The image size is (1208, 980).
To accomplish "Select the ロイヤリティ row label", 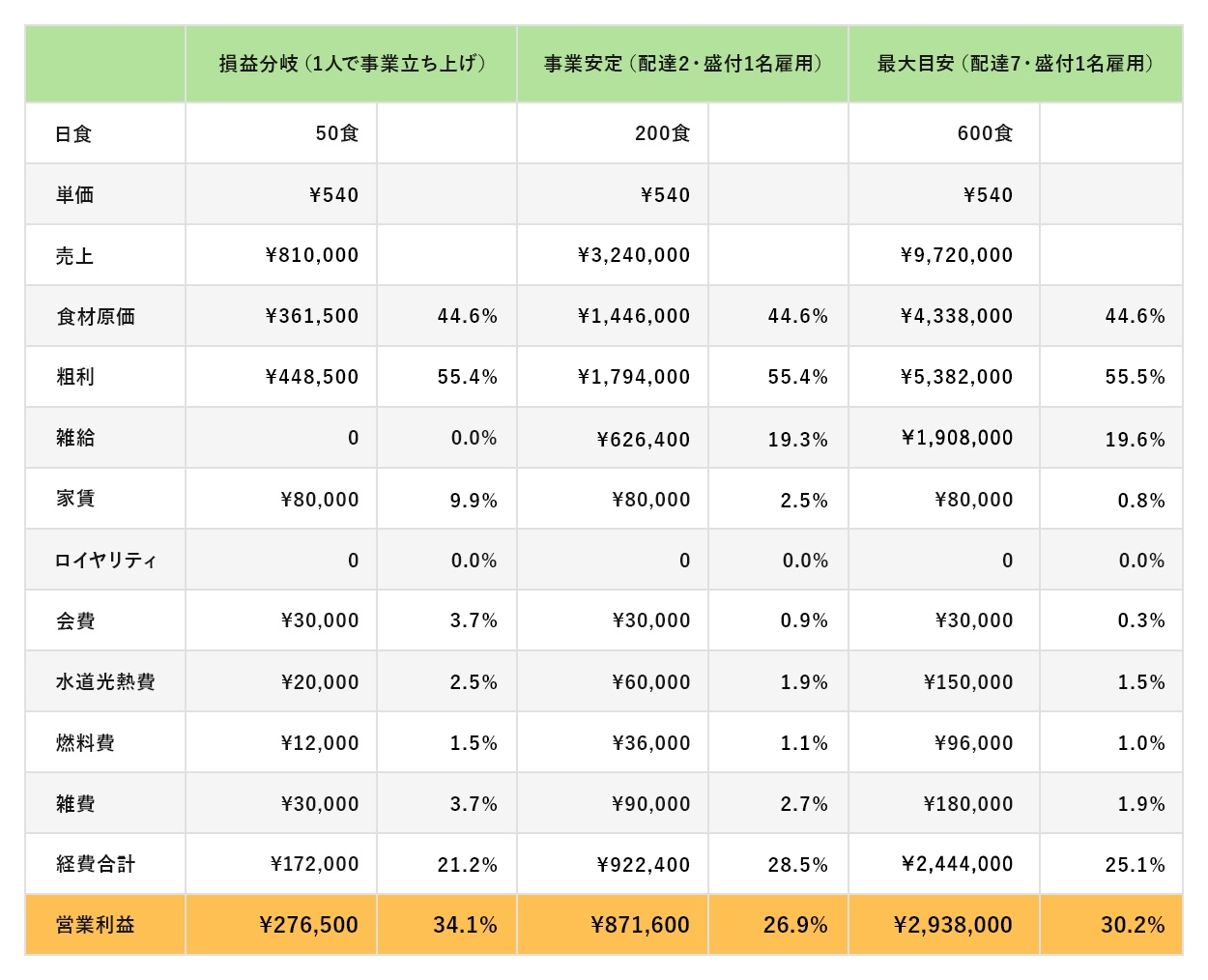I will (104, 561).
